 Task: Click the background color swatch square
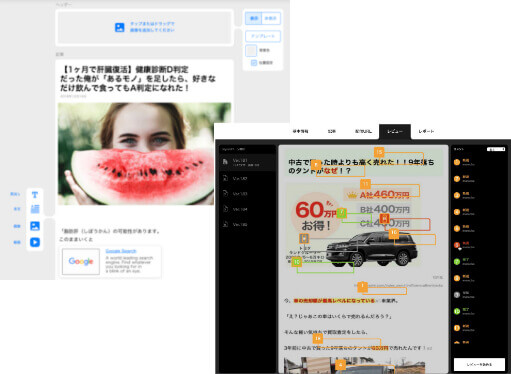(251, 51)
